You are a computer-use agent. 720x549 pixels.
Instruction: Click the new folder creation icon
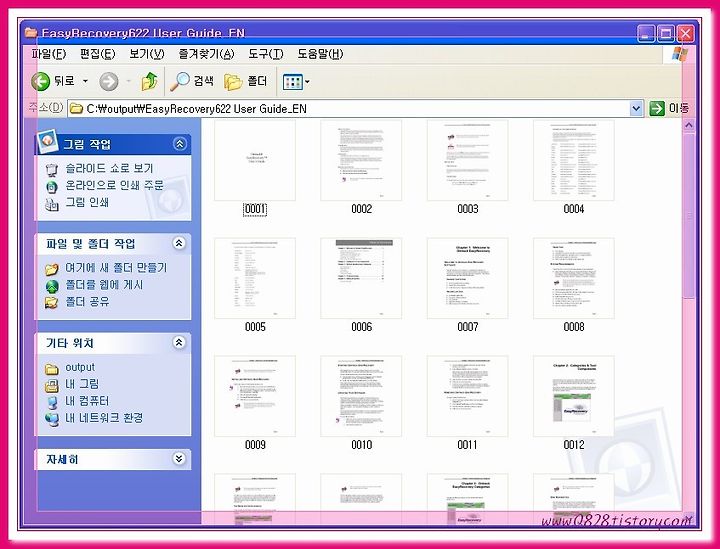52,269
